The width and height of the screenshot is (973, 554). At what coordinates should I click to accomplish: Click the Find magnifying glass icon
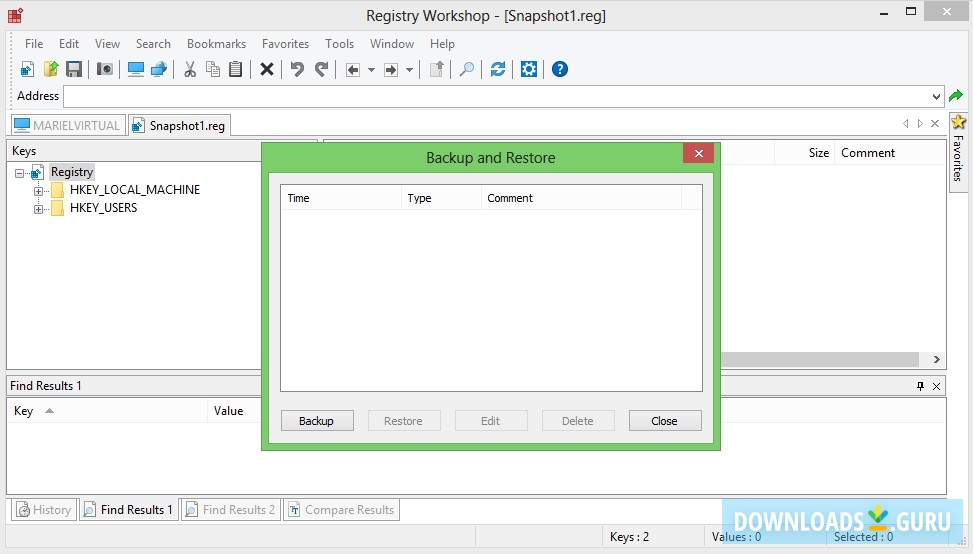coord(467,69)
